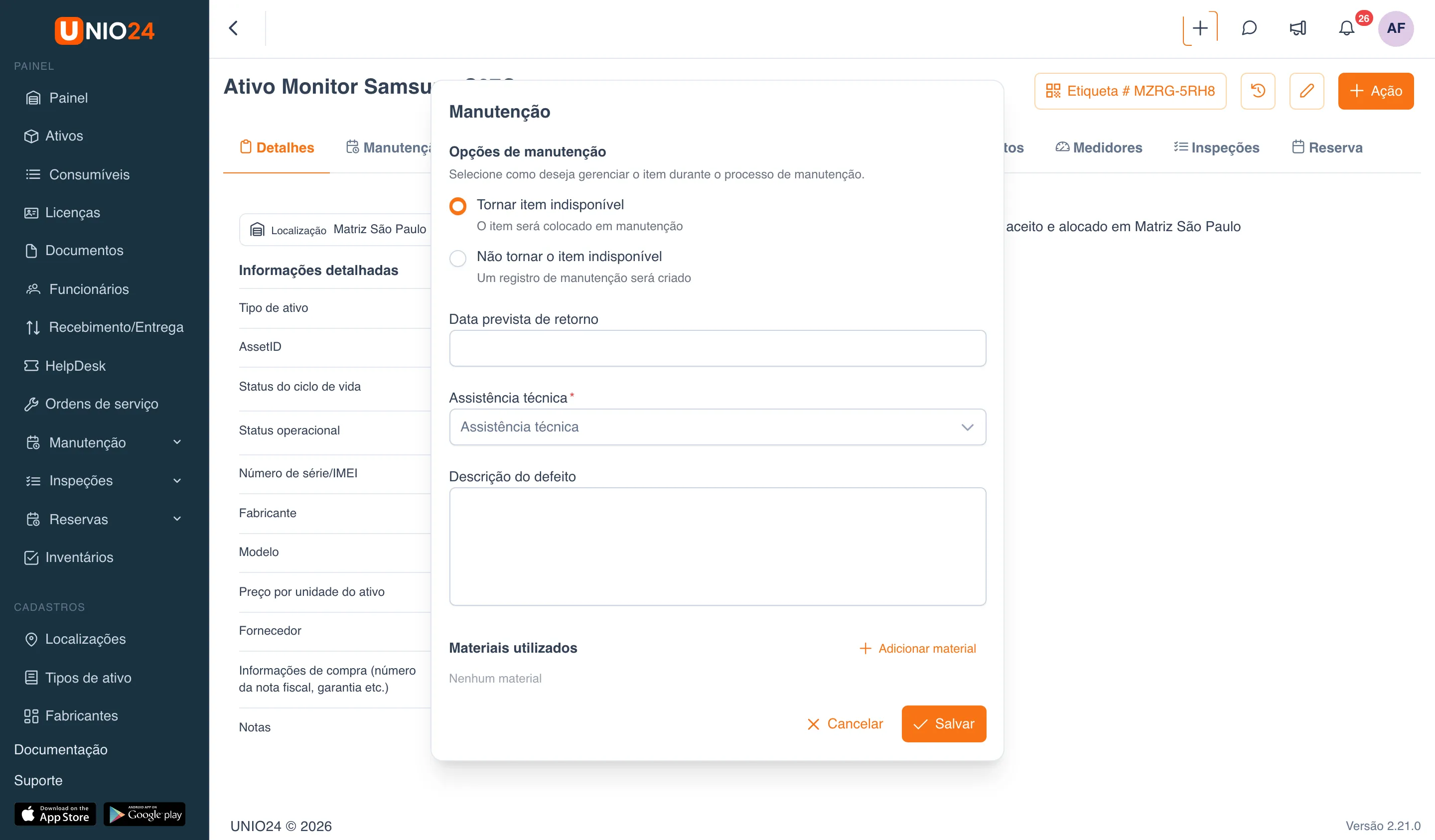Click the history clock icon button

1258,91
